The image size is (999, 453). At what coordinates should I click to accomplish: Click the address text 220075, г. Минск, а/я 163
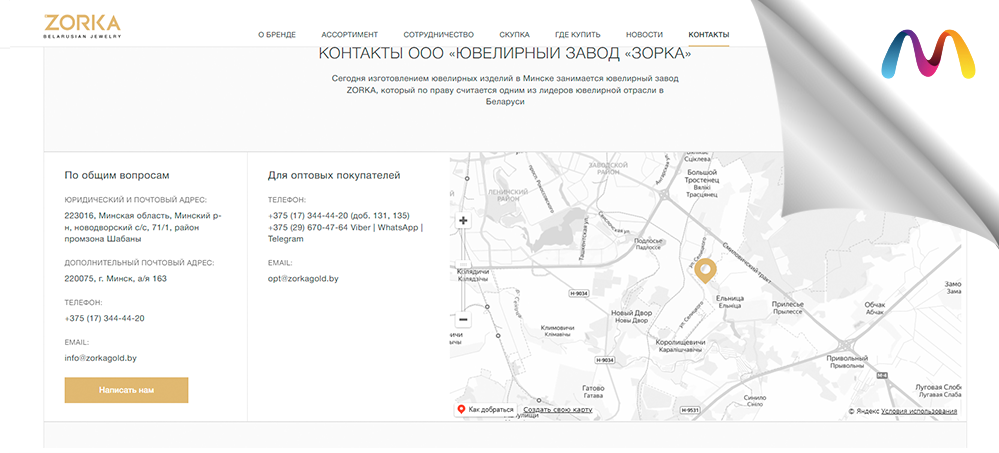pos(116,278)
